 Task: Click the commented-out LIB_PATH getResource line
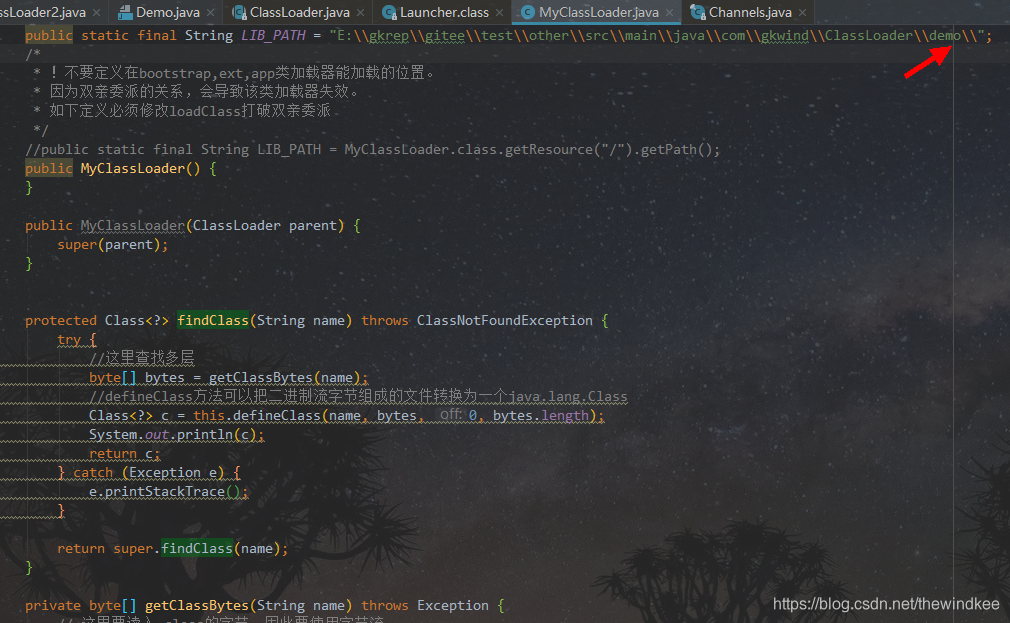click(372, 149)
